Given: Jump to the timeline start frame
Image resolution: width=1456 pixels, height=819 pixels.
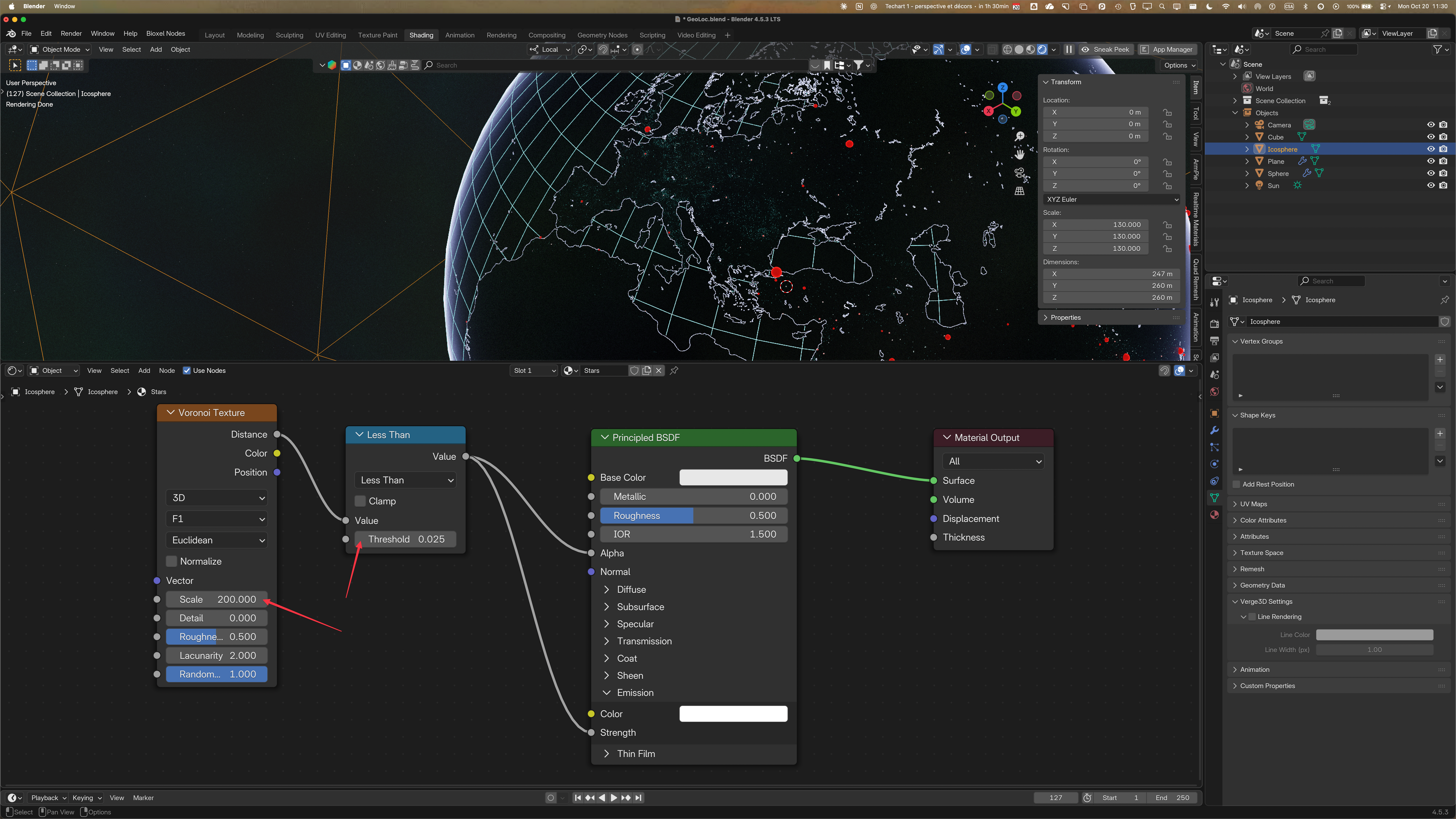Looking at the screenshot, I should pyautogui.click(x=578, y=798).
